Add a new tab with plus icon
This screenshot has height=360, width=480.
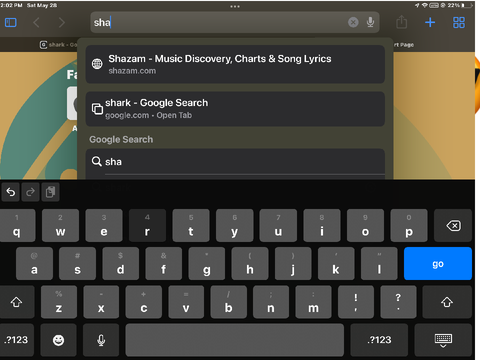tap(430, 22)
